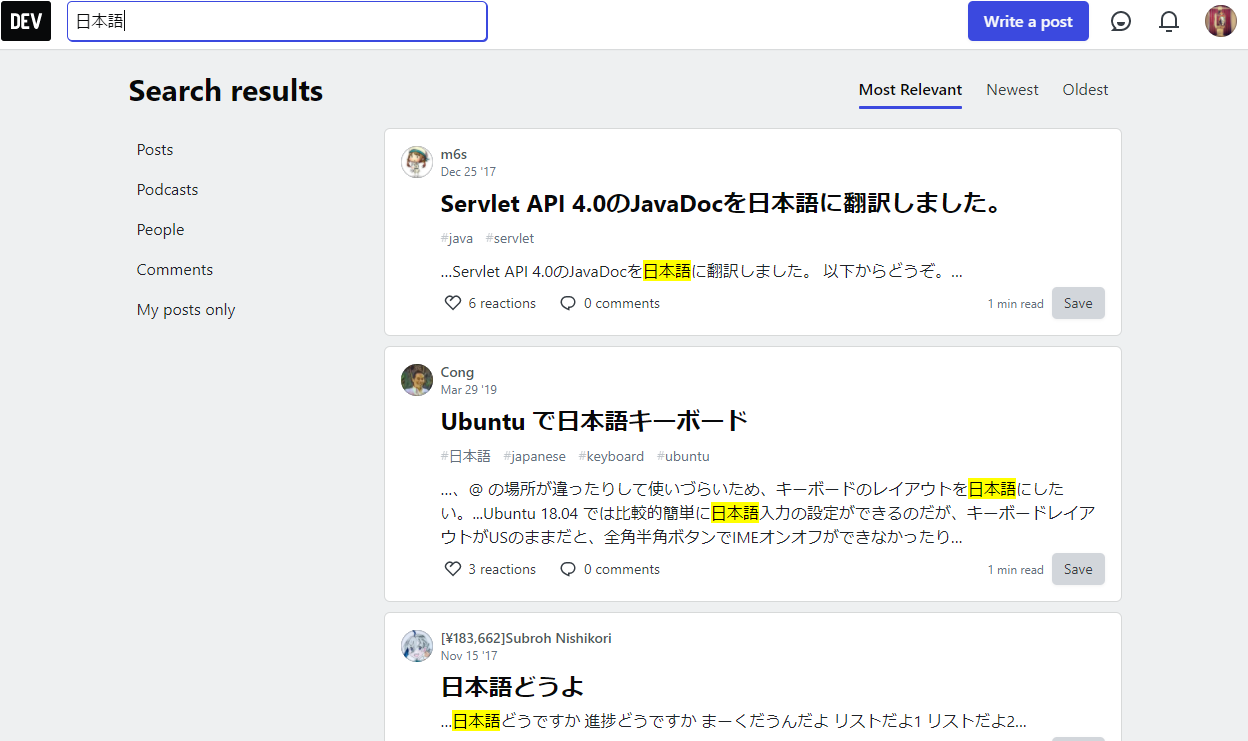
Task: Open the Servlet API 4.0 post title
Action: (721, 204)
